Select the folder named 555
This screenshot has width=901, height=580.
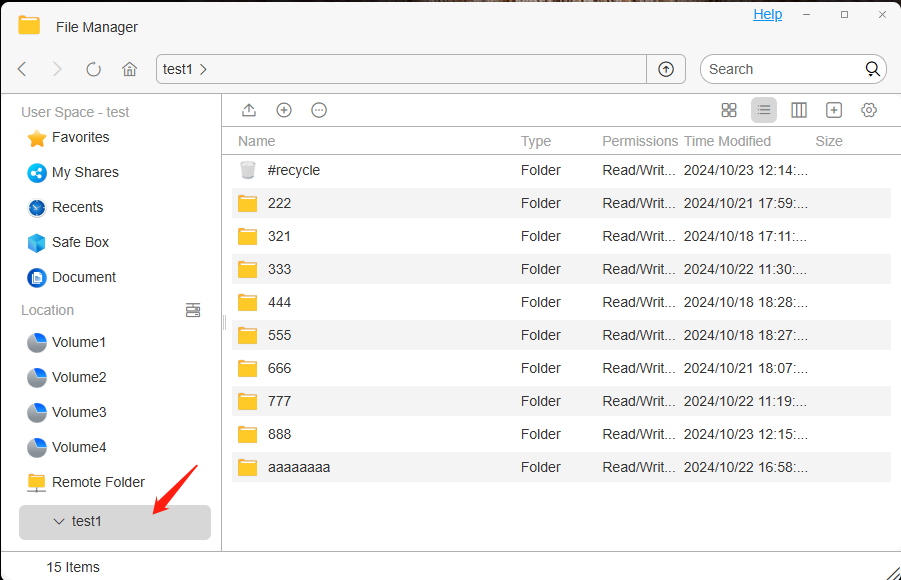[x=561, y=335]
